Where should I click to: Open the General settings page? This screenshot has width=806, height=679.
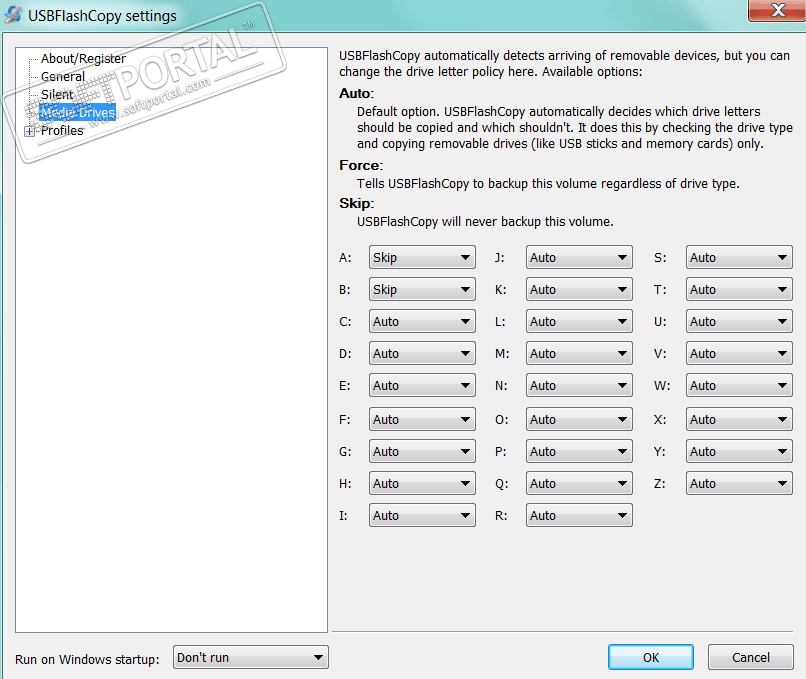point(63,77)
